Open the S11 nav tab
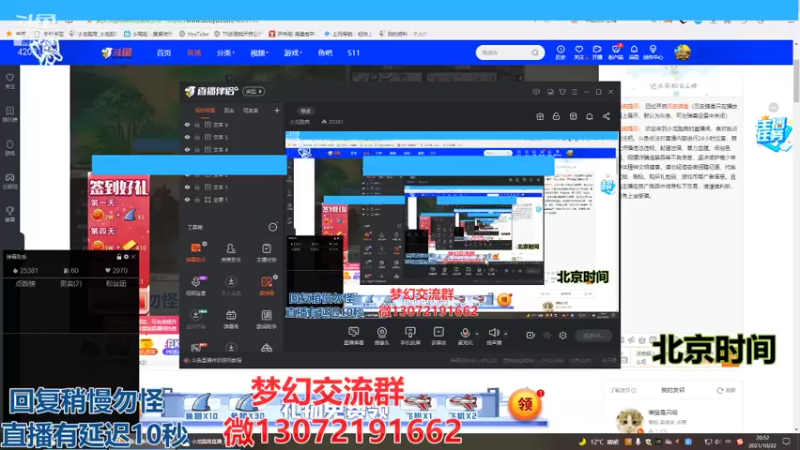Screen dimensions: 800x450 pos(353,53)
